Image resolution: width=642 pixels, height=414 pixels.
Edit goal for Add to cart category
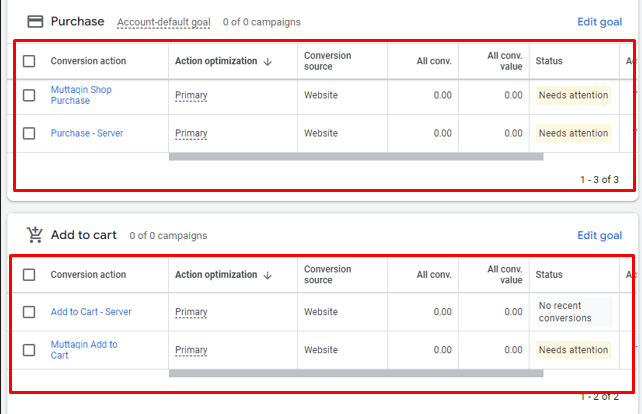click(x=599, y=235)
